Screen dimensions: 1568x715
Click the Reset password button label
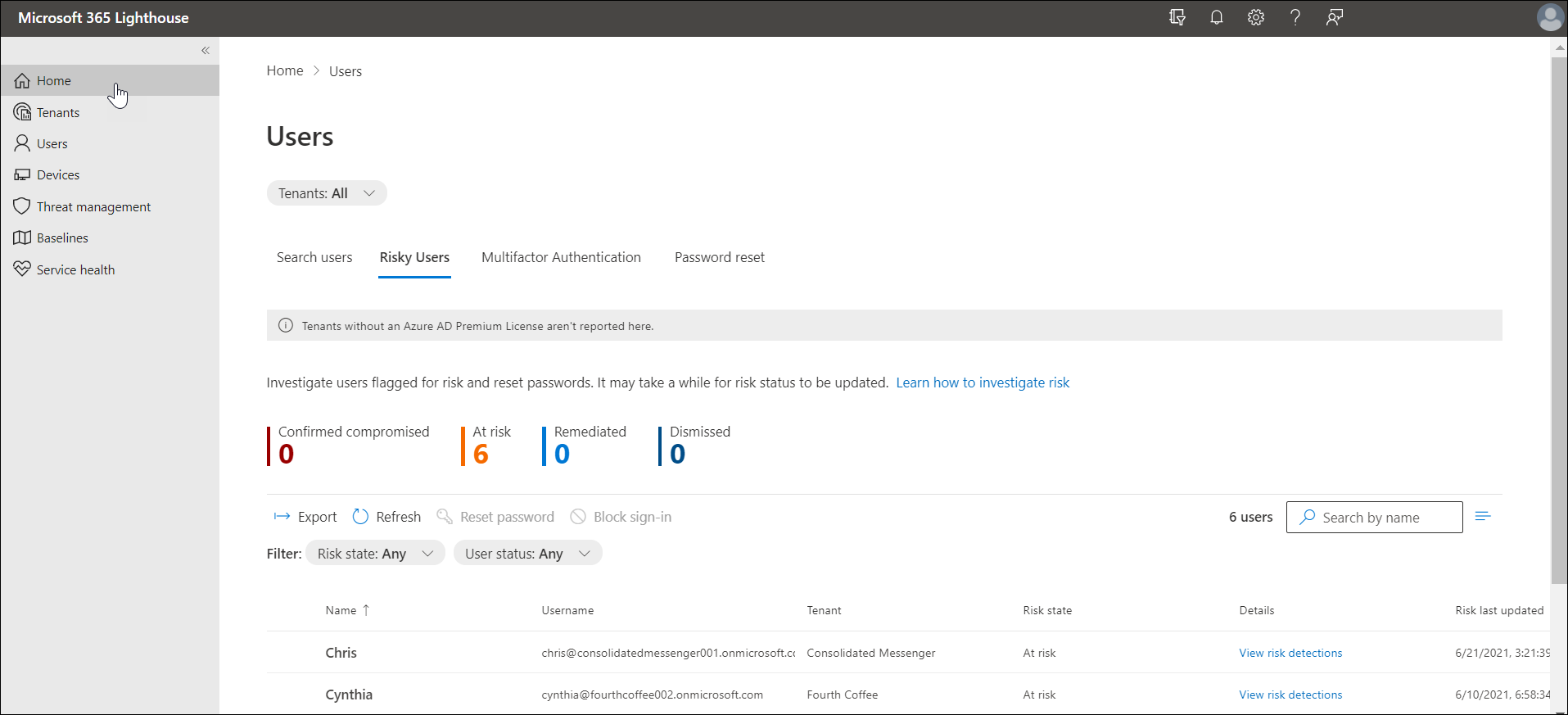click(x=507, y=517)
